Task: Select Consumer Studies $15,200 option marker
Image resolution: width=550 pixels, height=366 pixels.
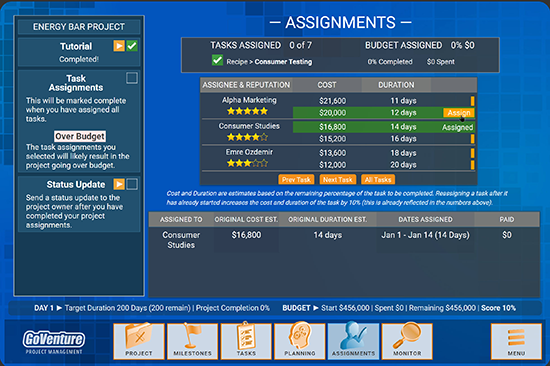Action: 472,139
